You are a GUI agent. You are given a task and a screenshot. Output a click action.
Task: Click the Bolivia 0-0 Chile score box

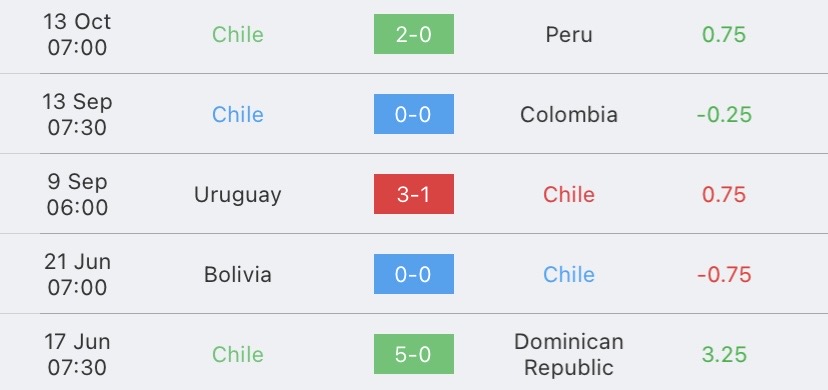tap(413, 274)
